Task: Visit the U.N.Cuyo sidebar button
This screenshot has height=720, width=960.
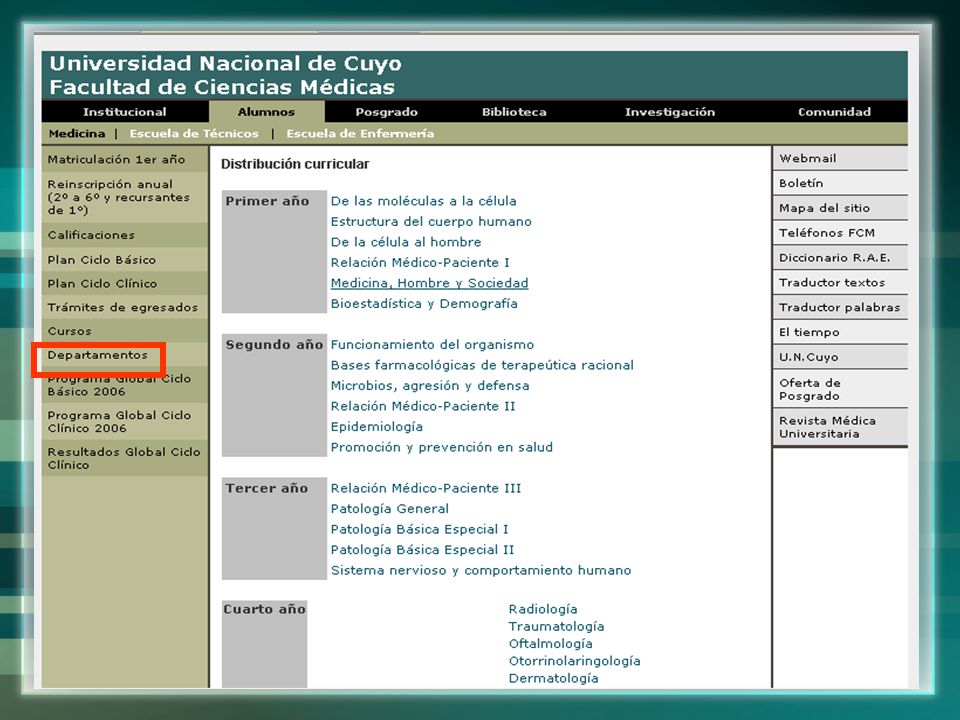Action: pyautogui.click(x=841, y=357)
